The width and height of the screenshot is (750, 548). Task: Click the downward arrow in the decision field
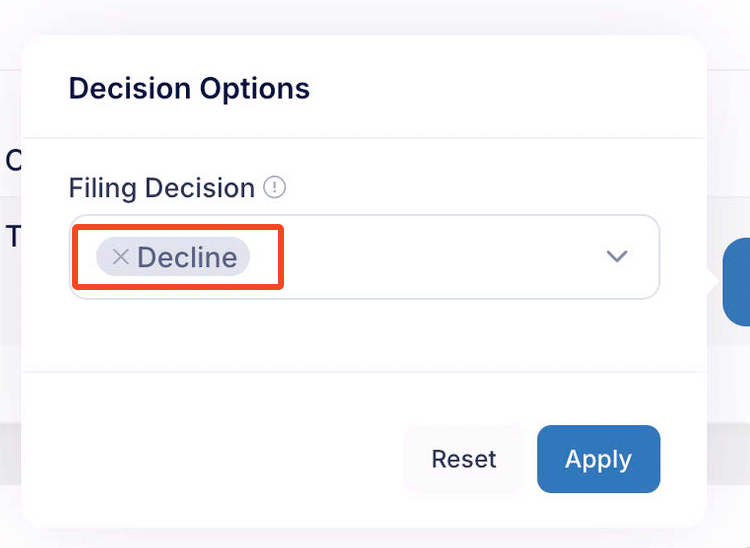[x=617, y=256]
